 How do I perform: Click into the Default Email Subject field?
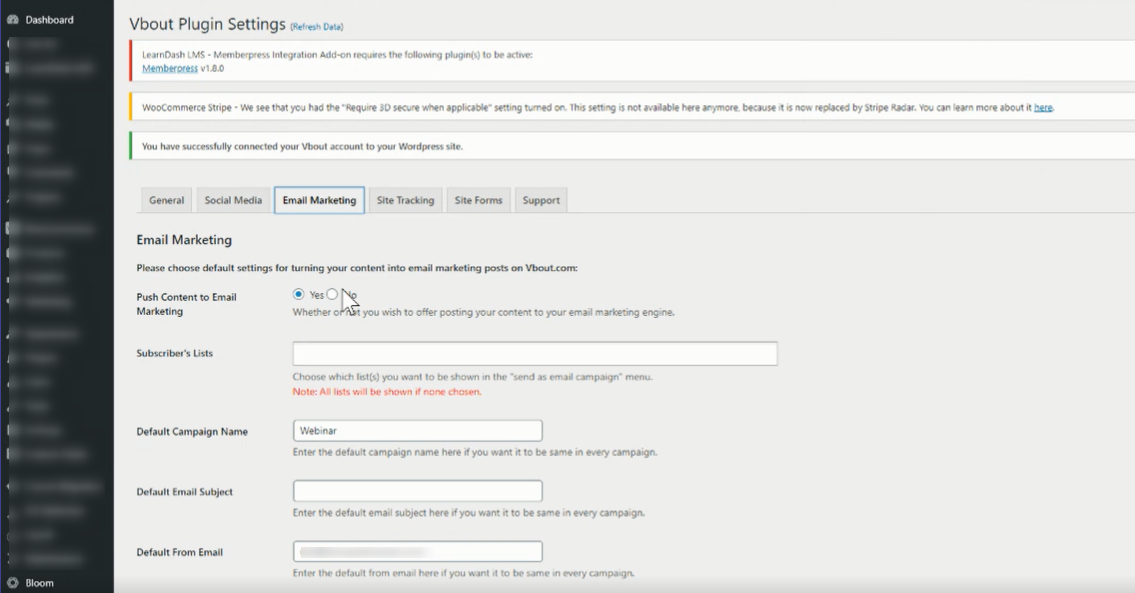click(418, 491)
